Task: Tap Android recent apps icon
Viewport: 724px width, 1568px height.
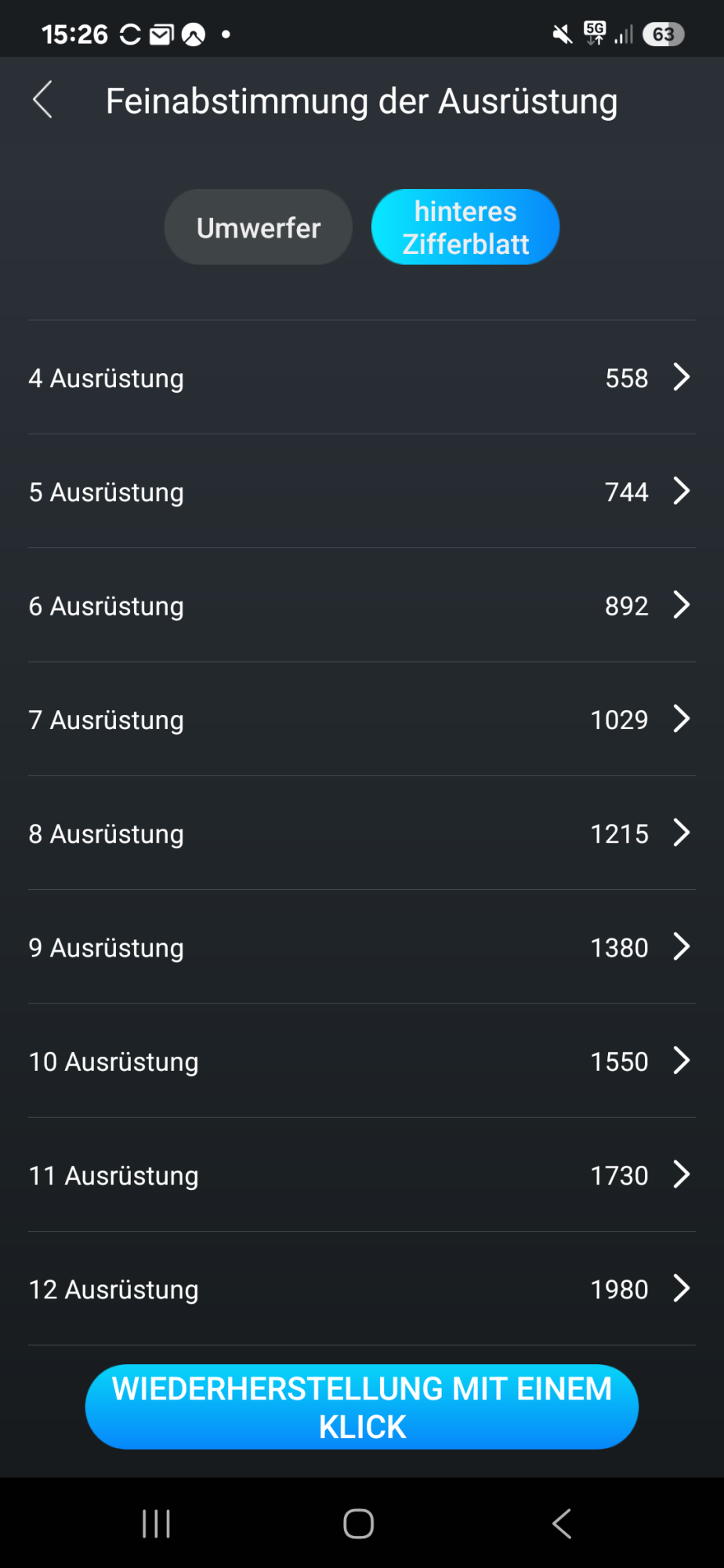Action: (x=156, y=1524)
